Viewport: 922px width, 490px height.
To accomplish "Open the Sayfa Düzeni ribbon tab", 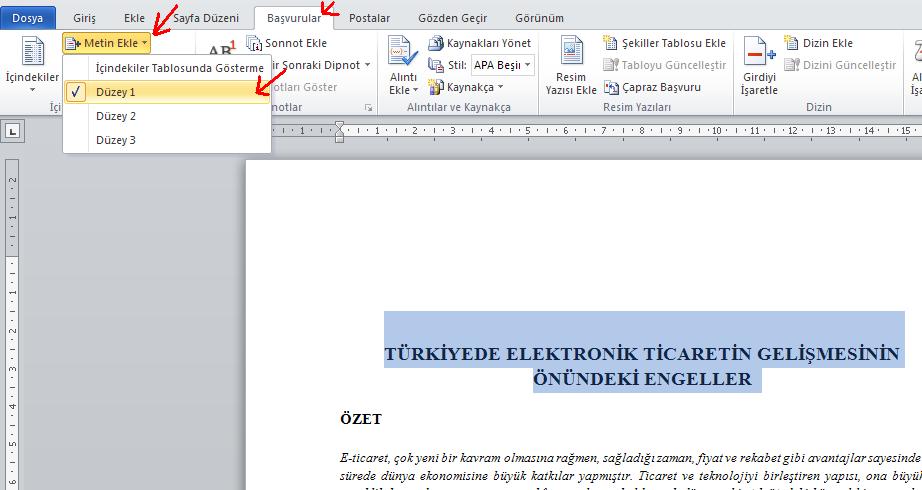I will pyautogui.click(x=206, y=18).
